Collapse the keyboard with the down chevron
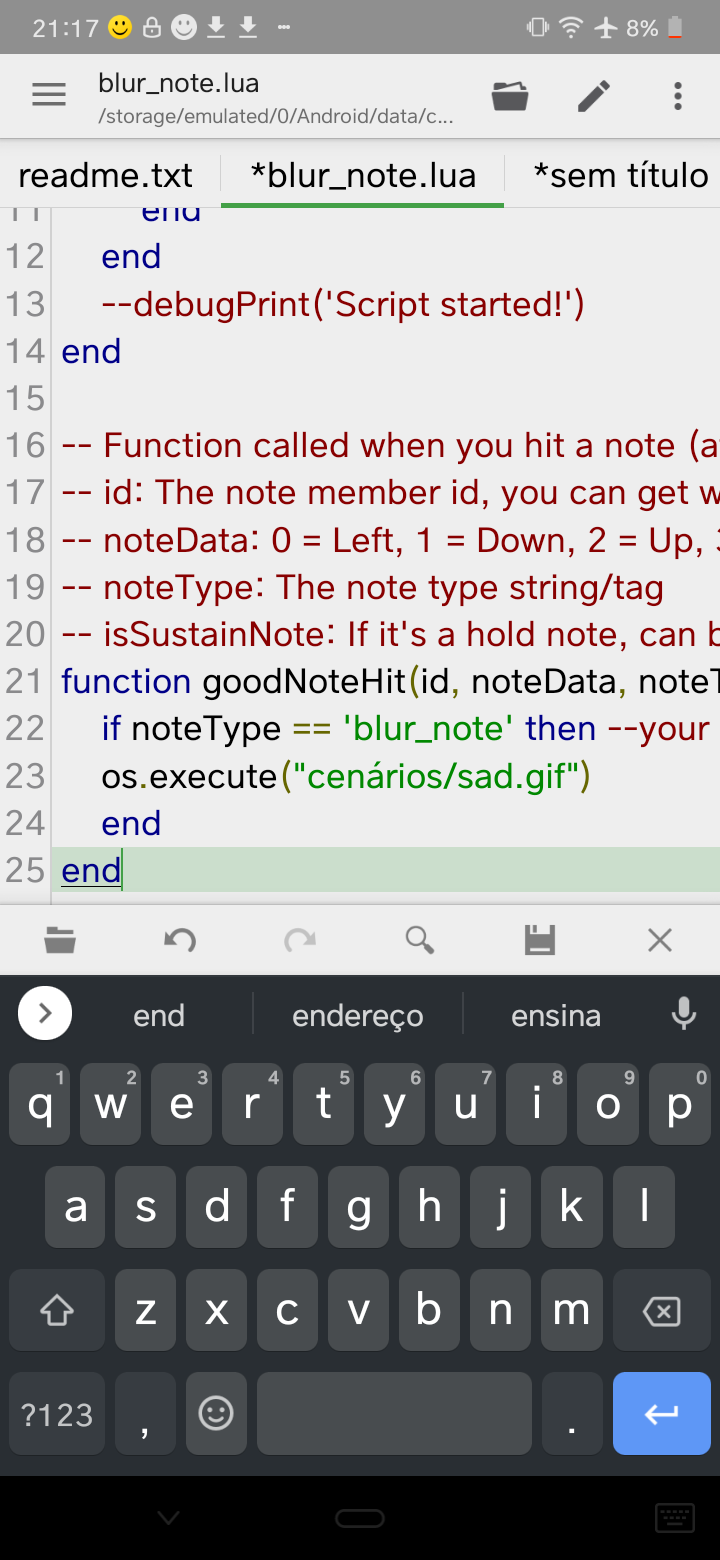The width and height of the screenshot is (720, 1560). tap(167, 1517)
